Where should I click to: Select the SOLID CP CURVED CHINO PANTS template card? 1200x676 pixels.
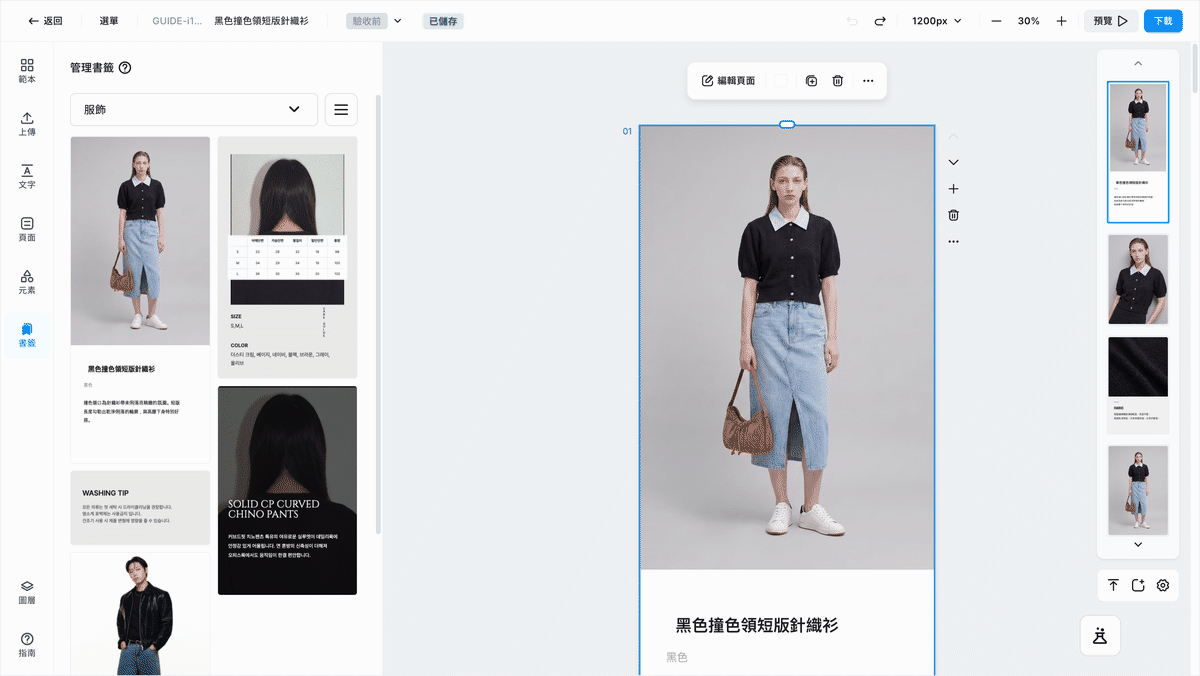[x=287, y=490]
